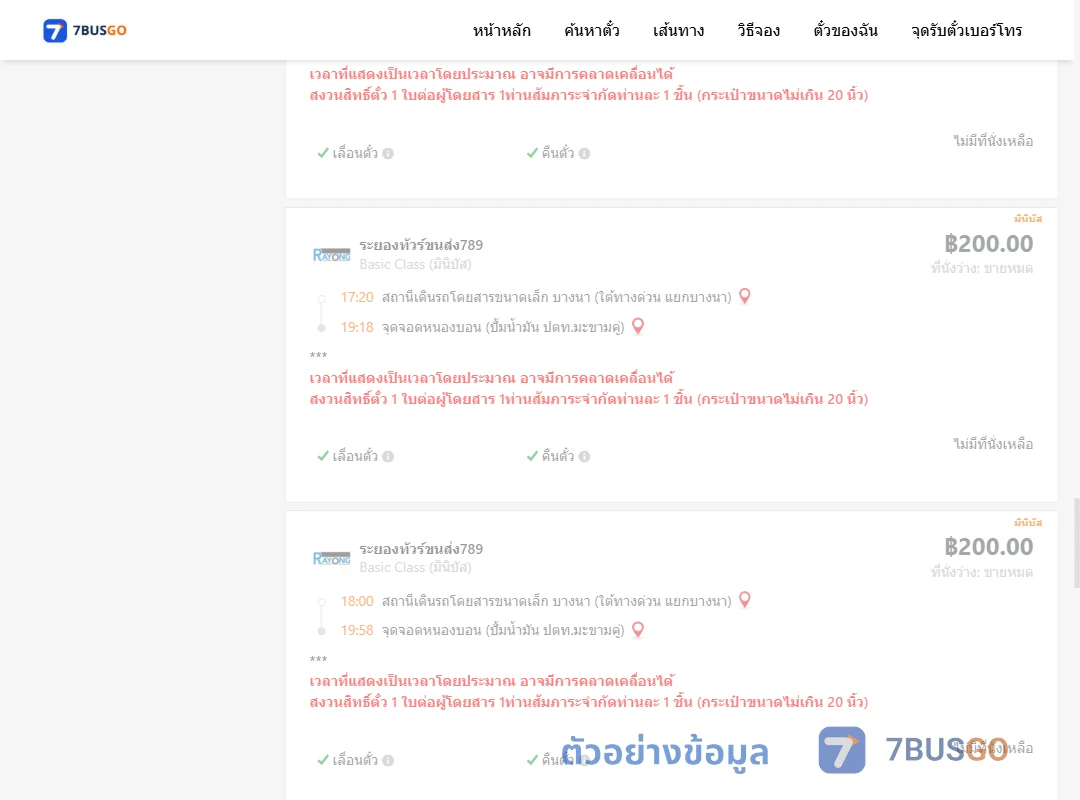The image size is (1080, 800).
Task: Click info icon beside คืนตั๋ว in 17:20 card
Action: coord(584,456)
